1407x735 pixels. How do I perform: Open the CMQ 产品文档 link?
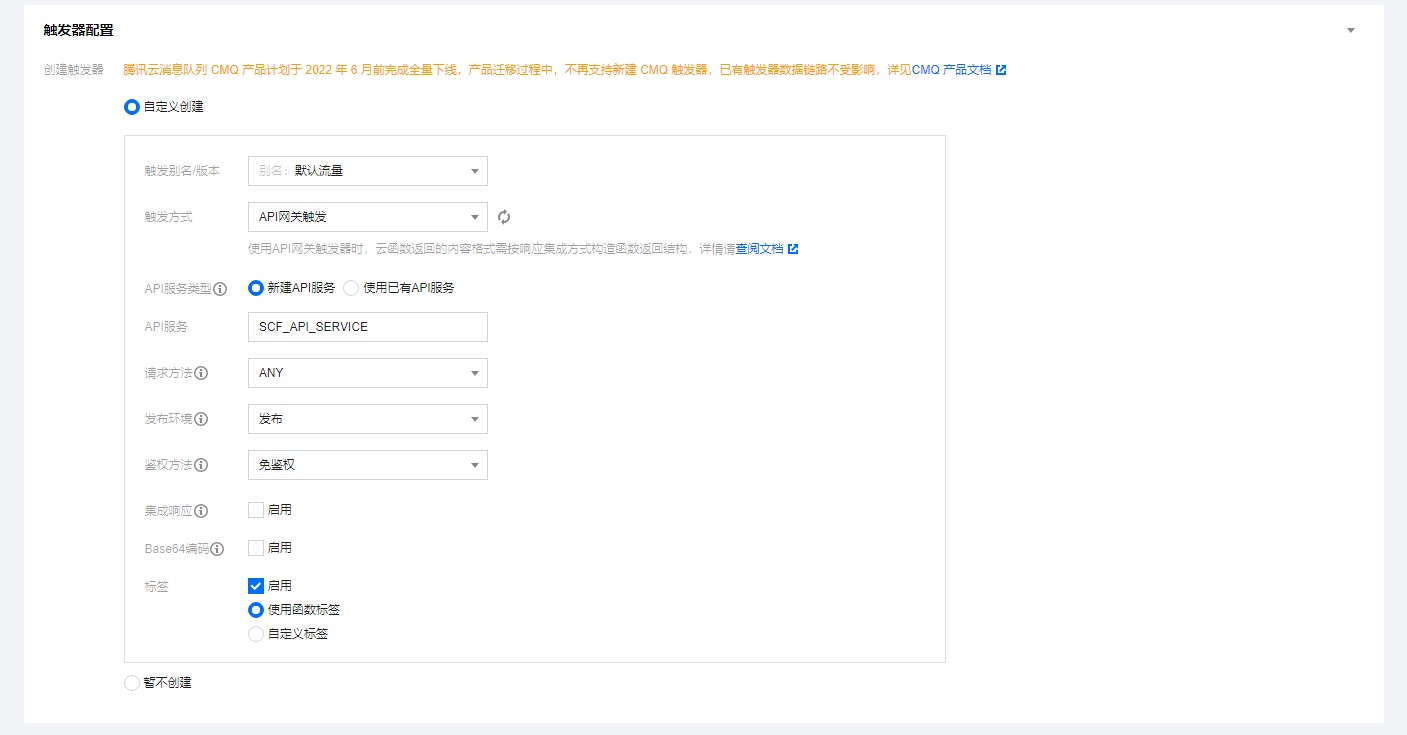[x=952, y=70]
